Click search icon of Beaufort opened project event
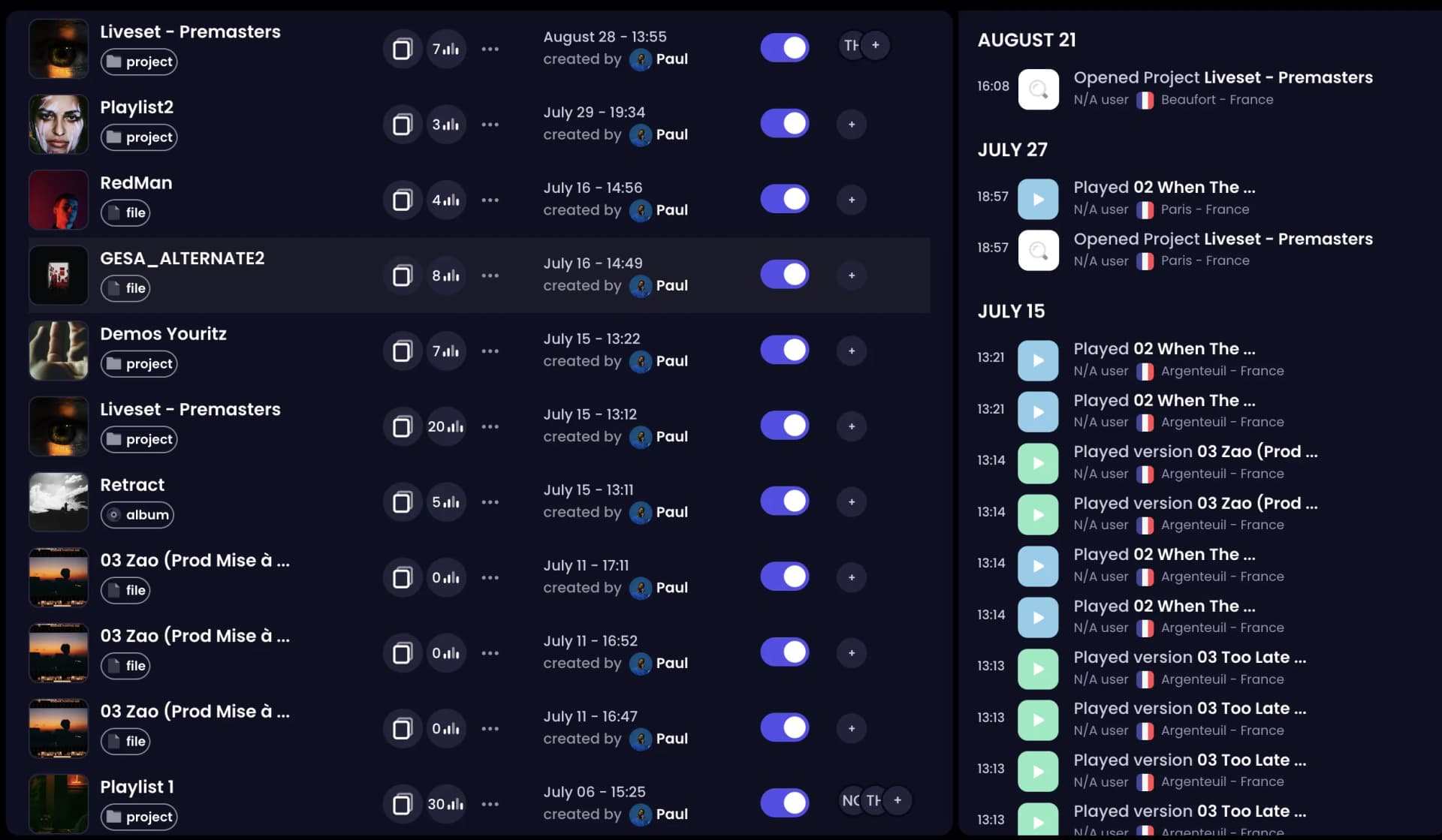1442x840 pixels. 1038,89
